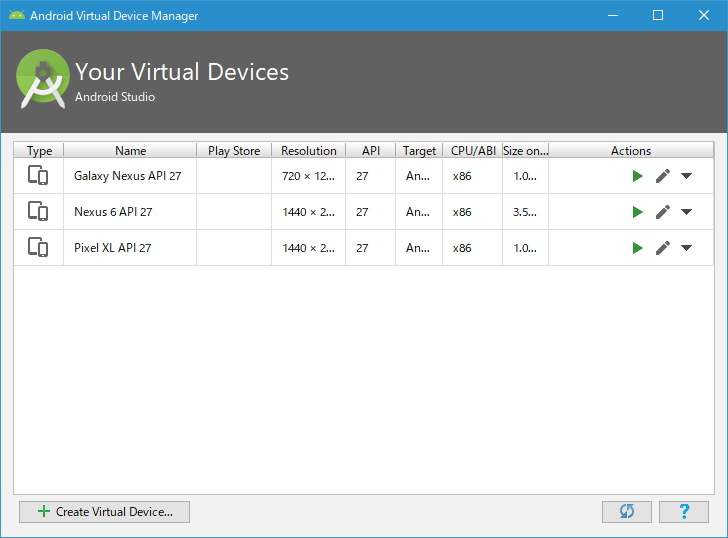Refresh the virtual device list
728x538 pixels.
[x=627, y=512]
